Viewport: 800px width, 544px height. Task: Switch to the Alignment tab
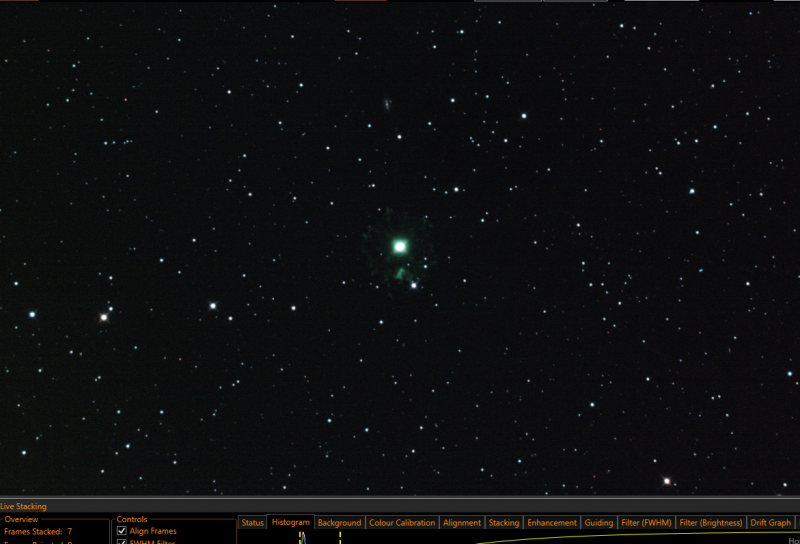462,523
